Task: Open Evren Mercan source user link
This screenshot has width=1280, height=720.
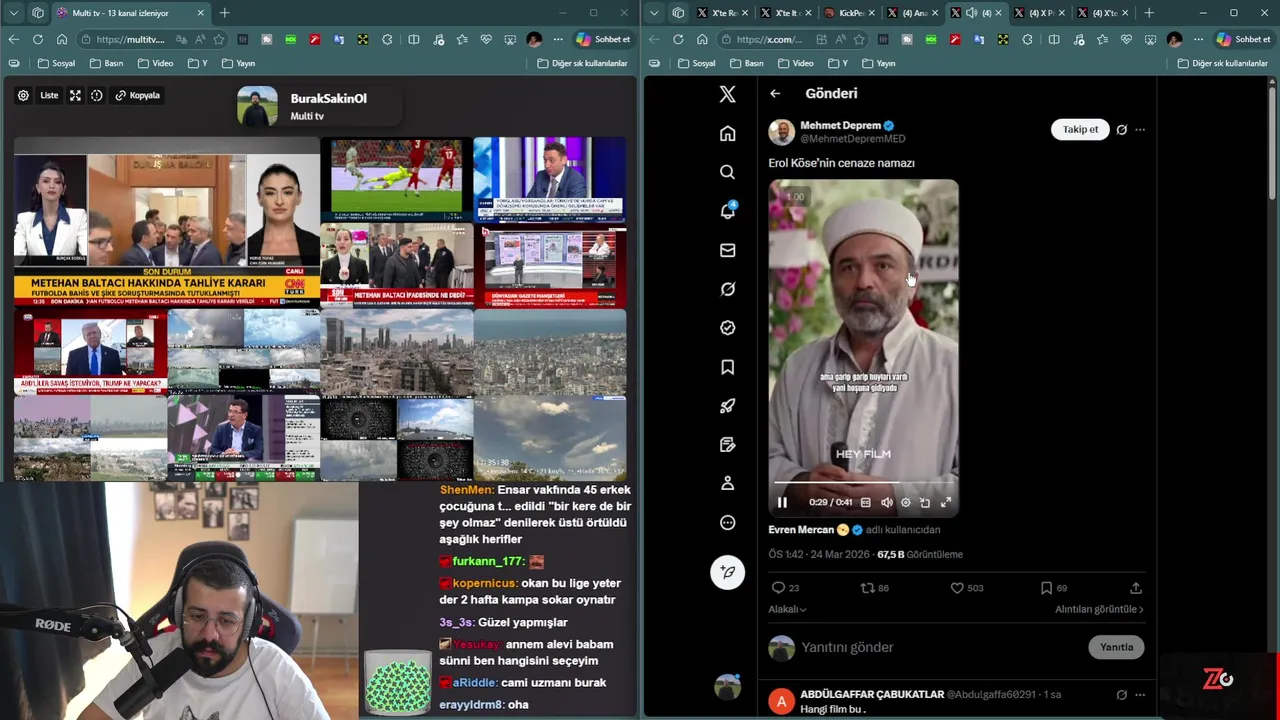Action: (801, 529)
